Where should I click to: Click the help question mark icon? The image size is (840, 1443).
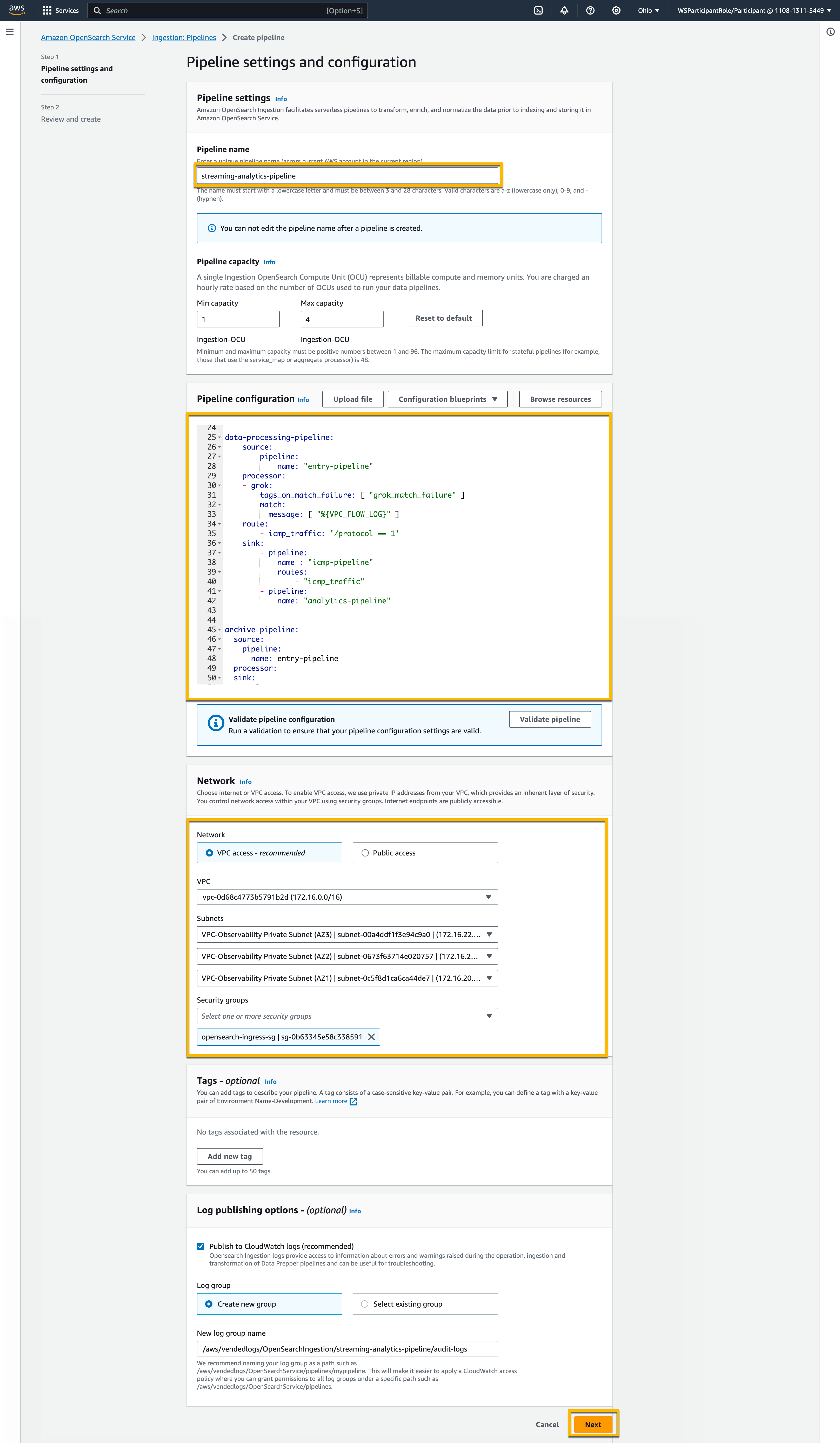[590, 10]
